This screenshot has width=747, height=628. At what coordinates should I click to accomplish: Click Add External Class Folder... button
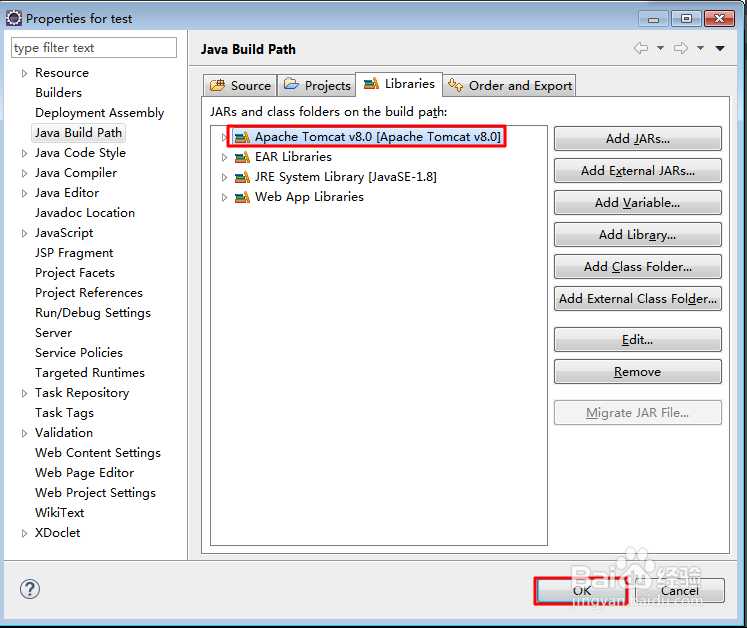[637, 298]
